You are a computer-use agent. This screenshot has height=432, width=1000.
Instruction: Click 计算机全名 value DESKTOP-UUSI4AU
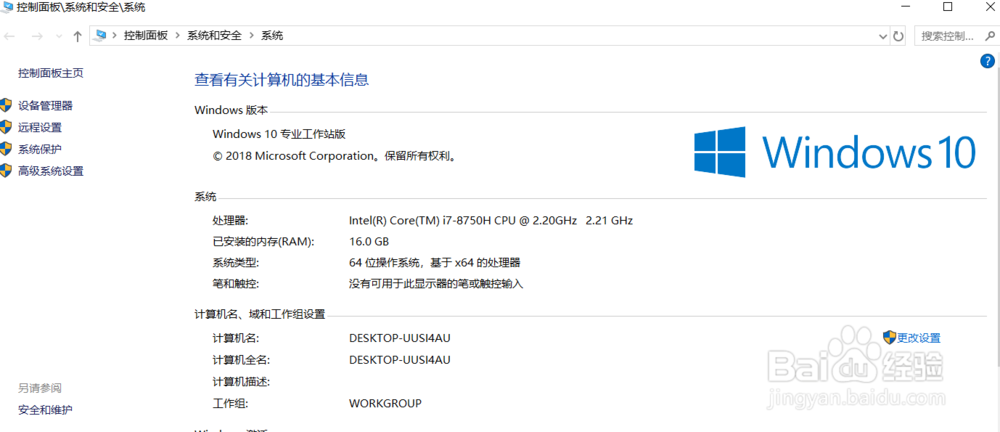coord(400,360)
